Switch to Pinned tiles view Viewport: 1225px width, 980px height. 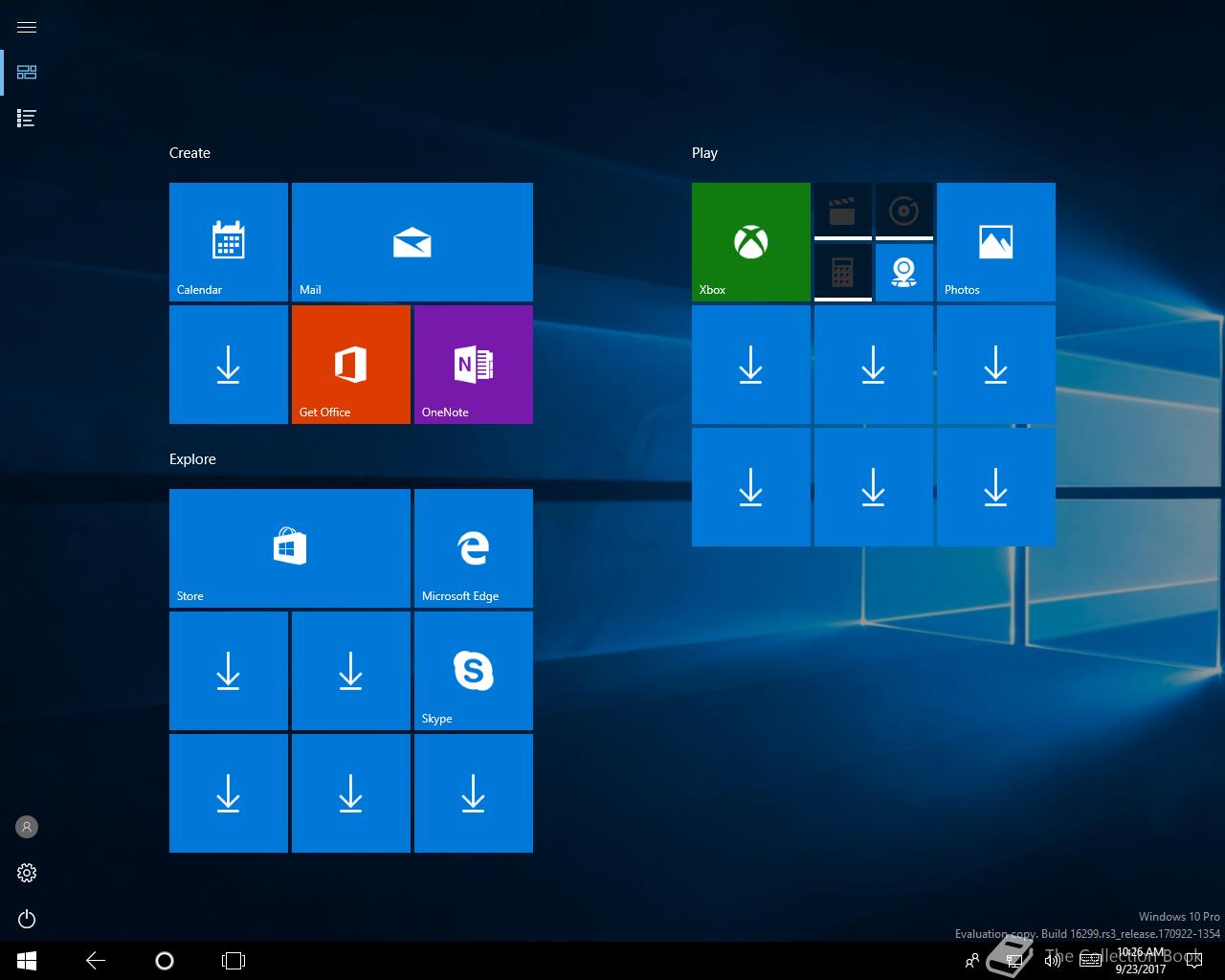pyautogui.click(x=27, y=72)
